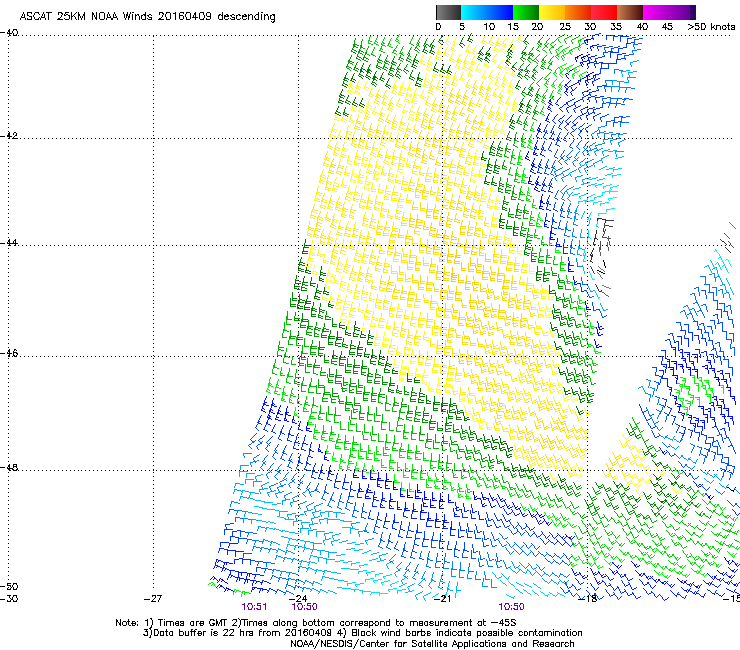Click the '25' legend scale label
The width and height of the screenshot is (740, 650).
(x=565, y=27)
